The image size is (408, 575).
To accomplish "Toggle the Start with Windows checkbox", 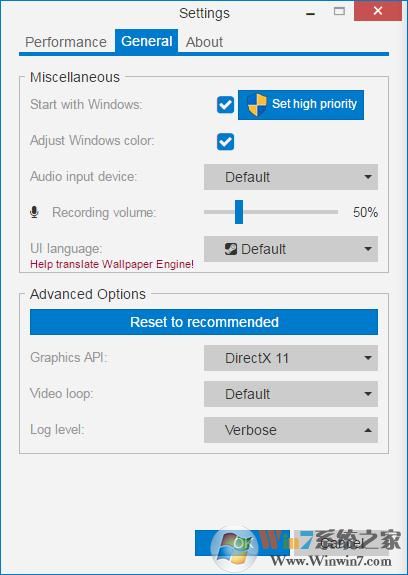I will 225,105.
